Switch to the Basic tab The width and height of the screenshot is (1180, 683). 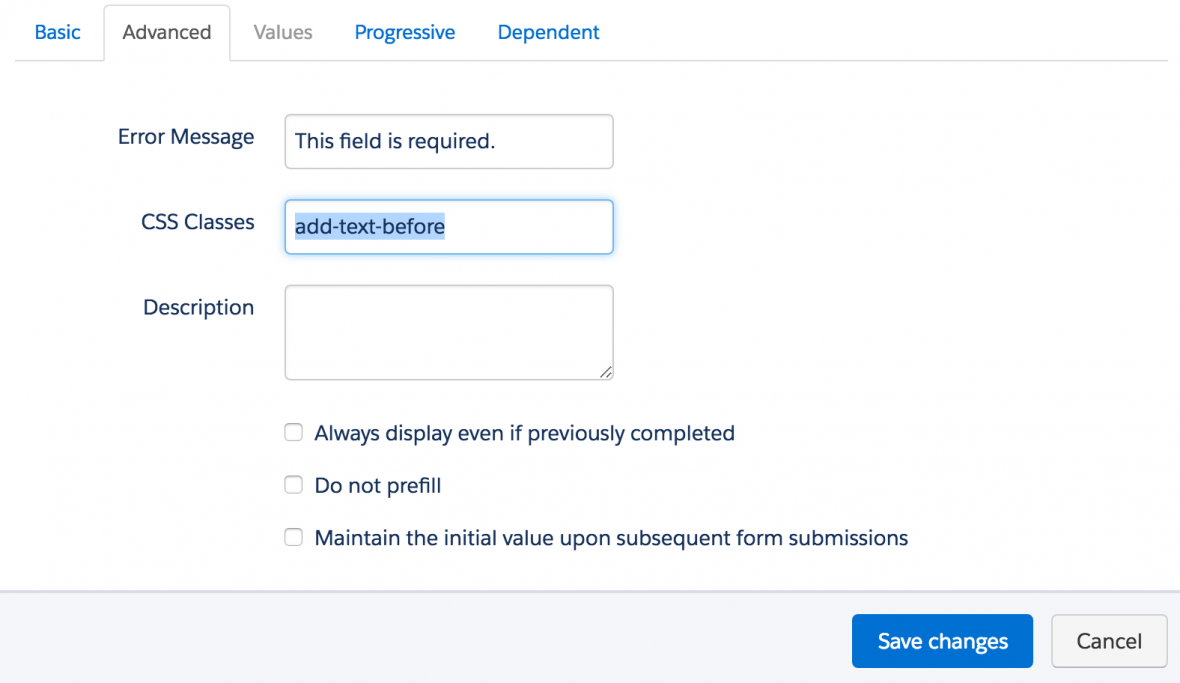coord(57,32)
